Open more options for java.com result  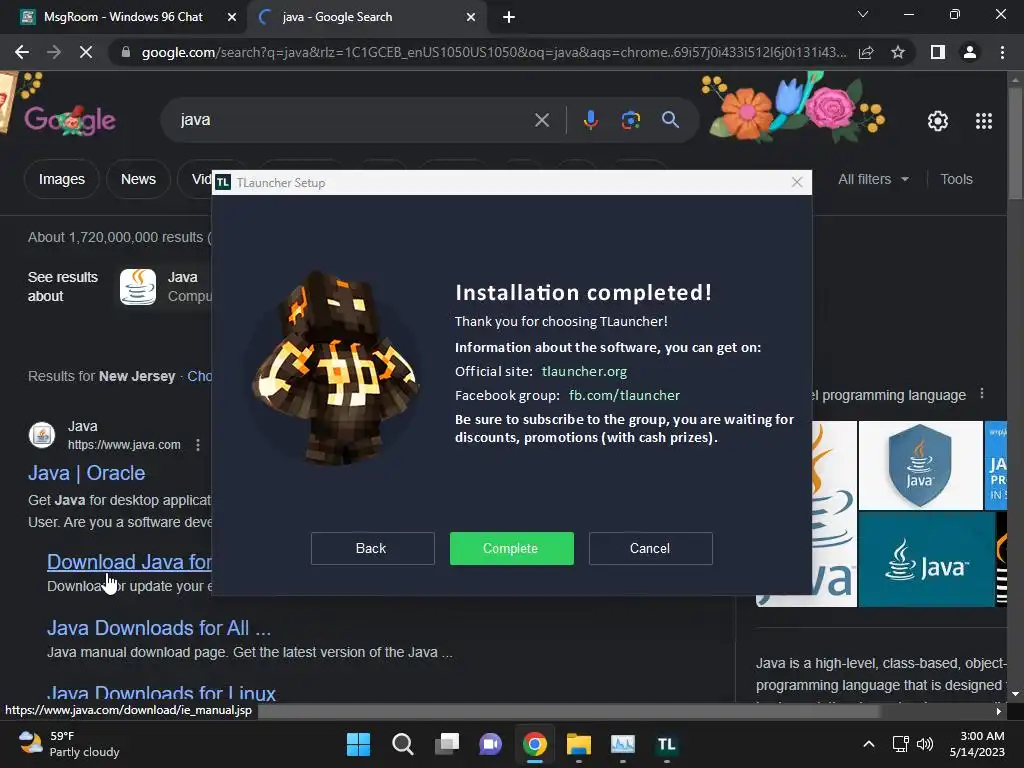coord(198,445)
